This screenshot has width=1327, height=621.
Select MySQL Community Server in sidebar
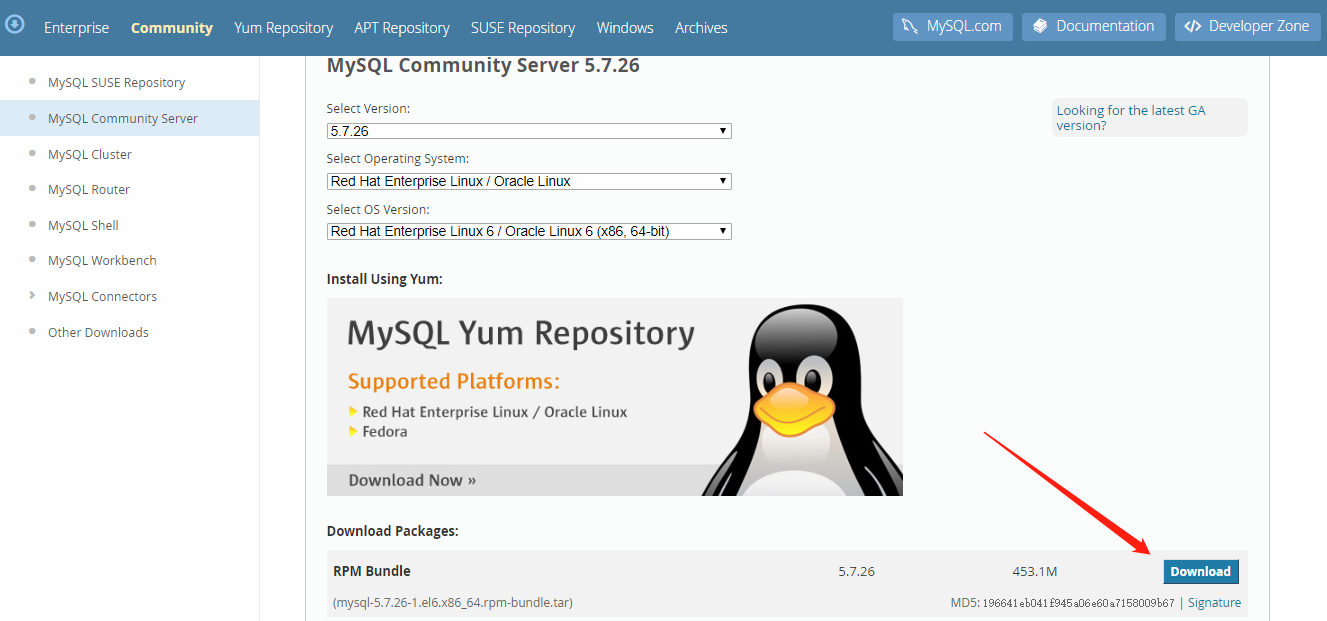[x=123, y=118]
